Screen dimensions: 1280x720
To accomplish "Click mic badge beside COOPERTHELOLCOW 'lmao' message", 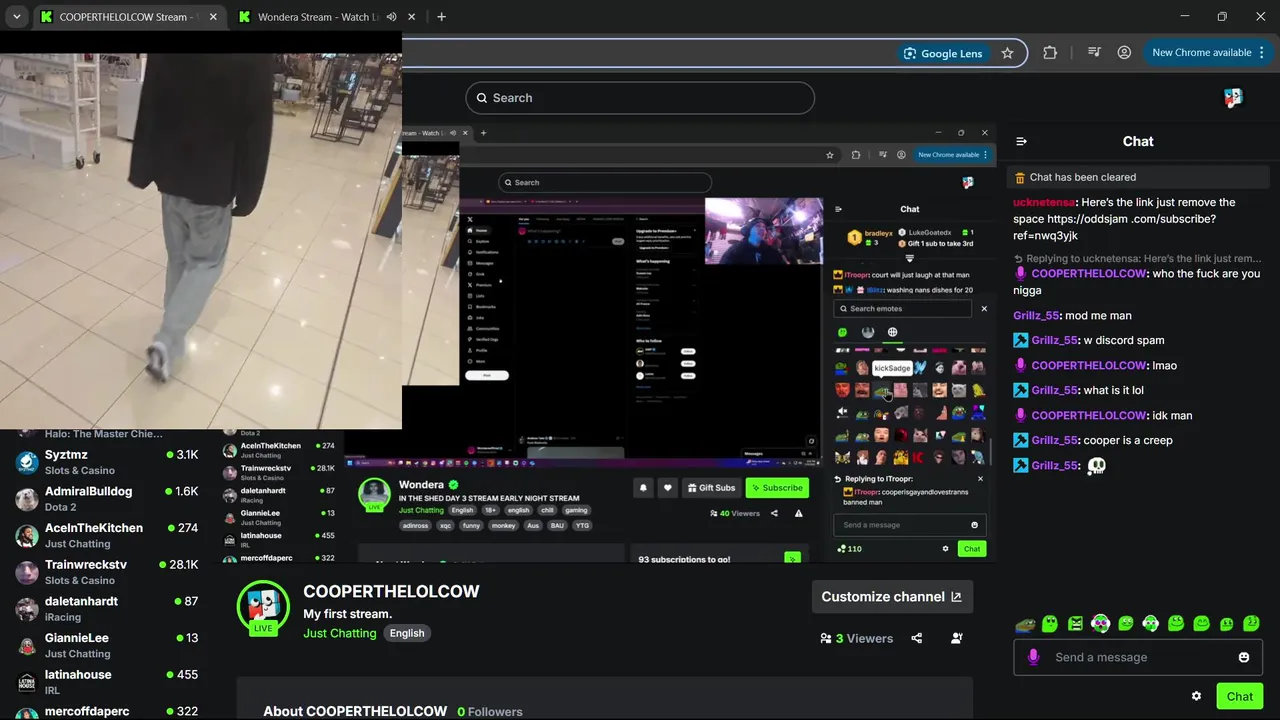I will point(1021,365).
